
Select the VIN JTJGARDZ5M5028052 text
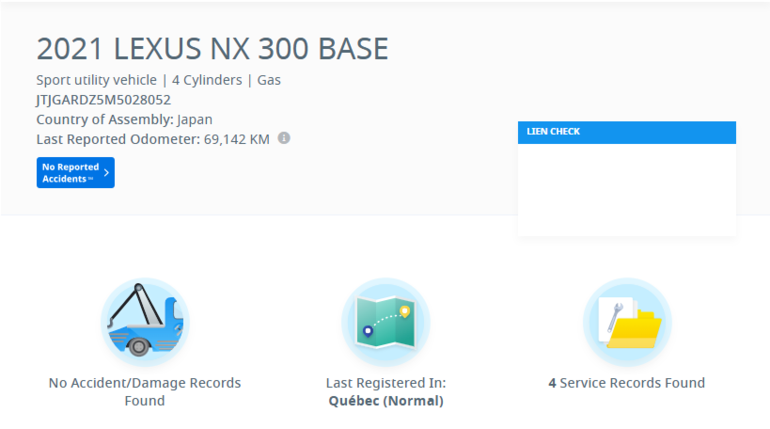[x=103, y=100]
